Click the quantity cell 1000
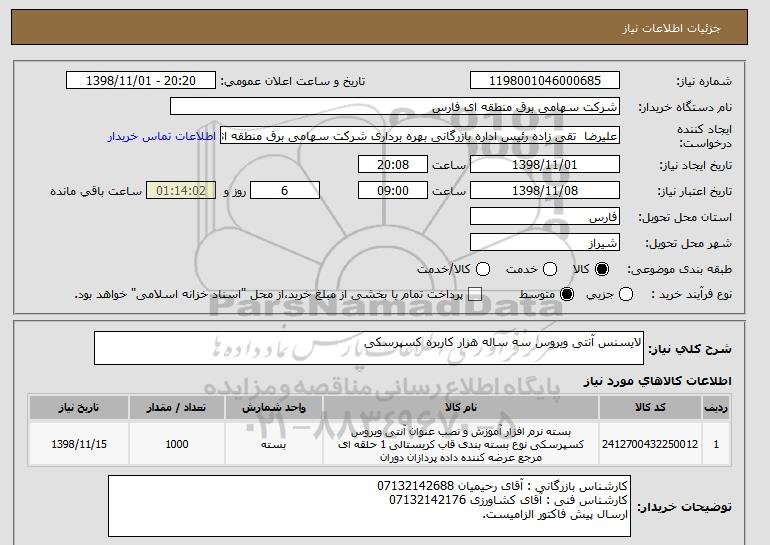This screenshot has width=770, height=545. (177, 444)
